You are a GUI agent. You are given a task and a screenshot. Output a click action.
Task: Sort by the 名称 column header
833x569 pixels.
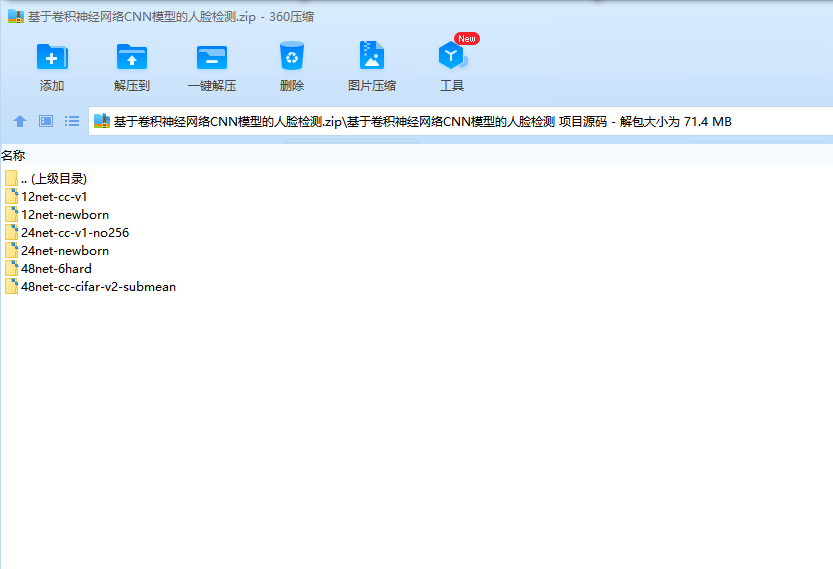(x=13, y=156)
